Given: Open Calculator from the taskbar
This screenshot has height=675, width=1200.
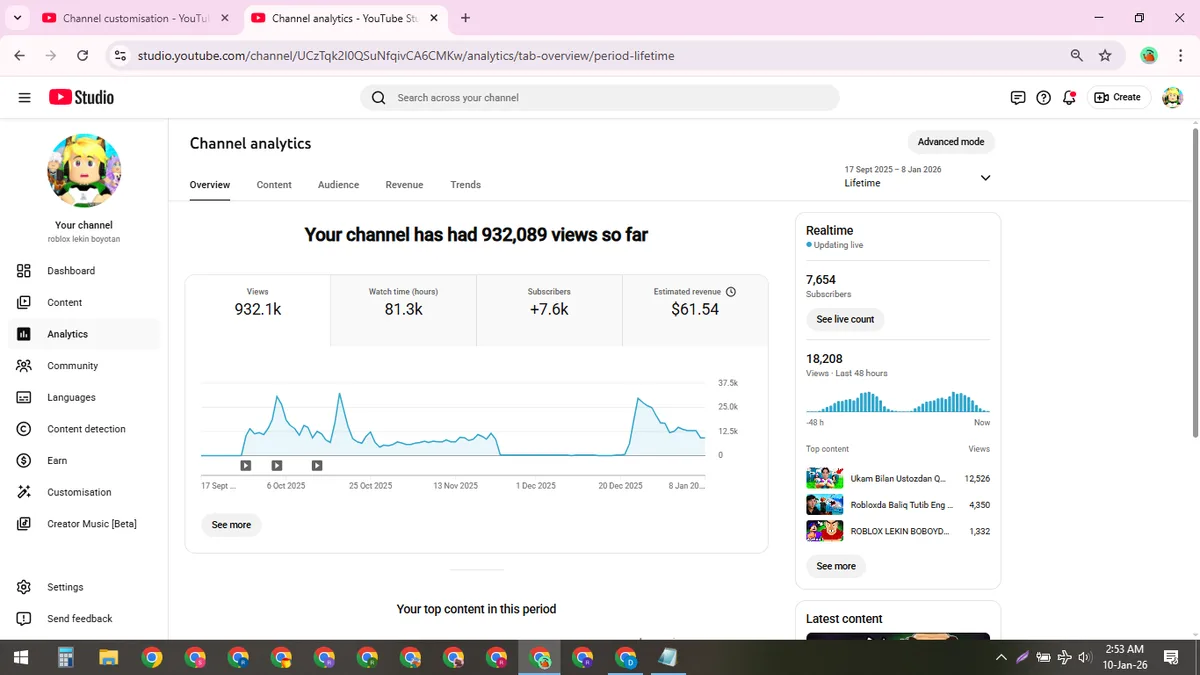Looking at the screenshot, I should 66,658.
